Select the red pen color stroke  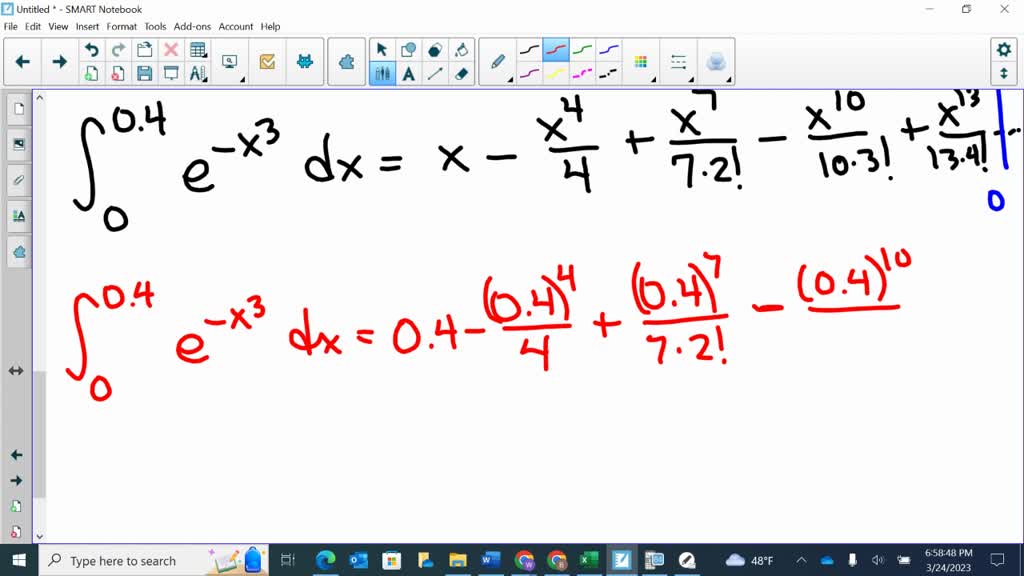pos(556,48)
